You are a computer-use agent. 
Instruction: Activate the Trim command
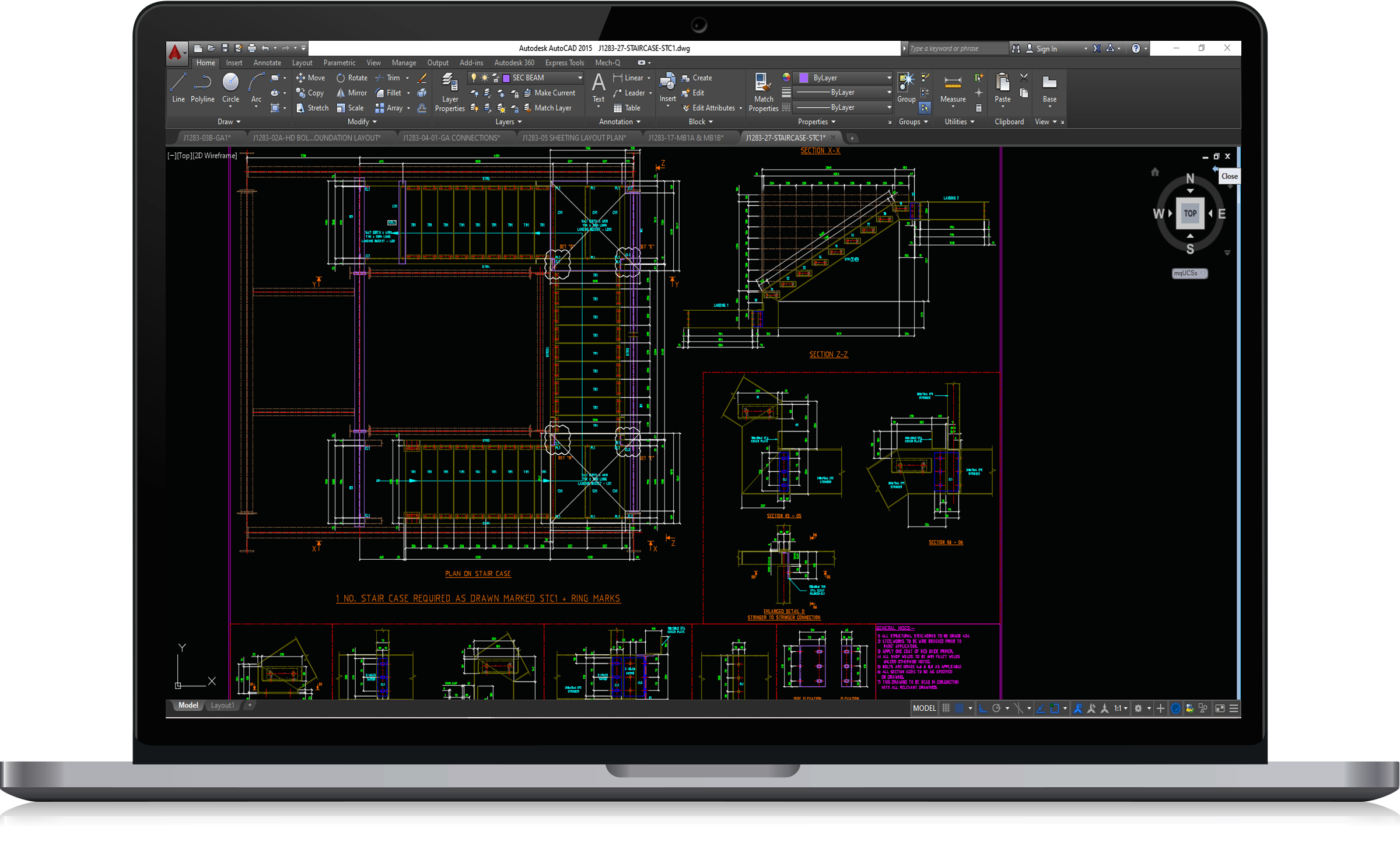pyautogui.click(x=388, y=78)
